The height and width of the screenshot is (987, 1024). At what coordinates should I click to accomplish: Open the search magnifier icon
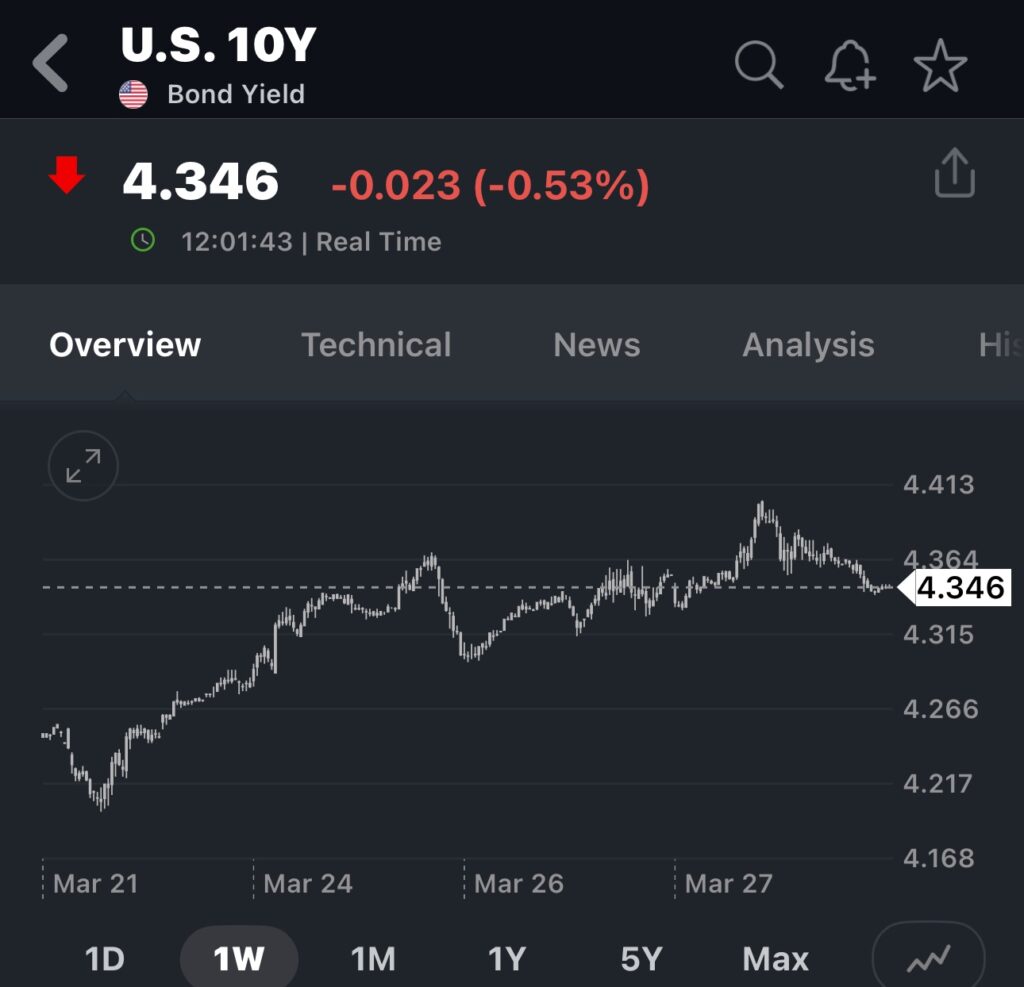[x=759, y=66]
